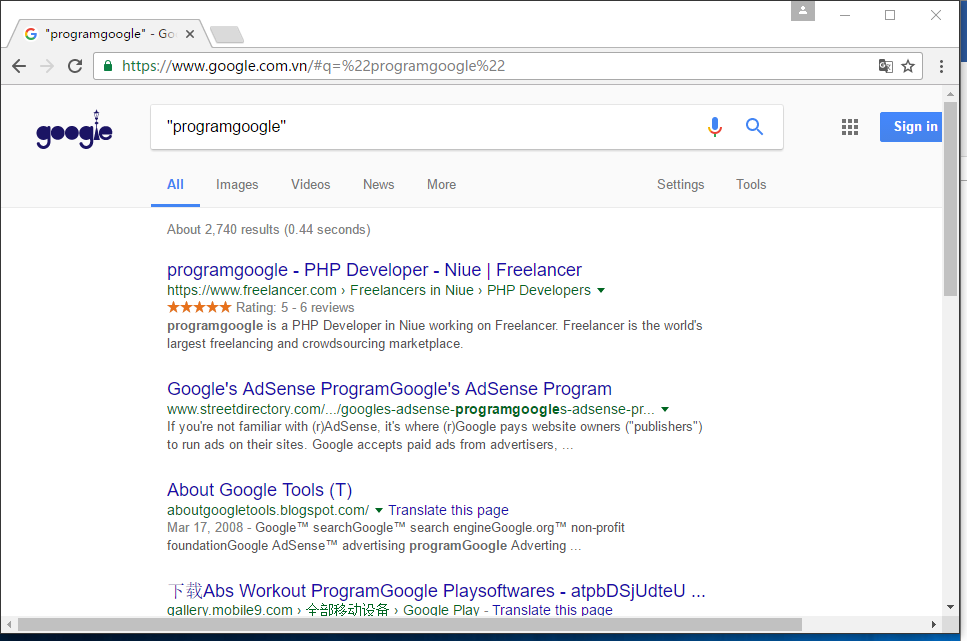
Task: Click the horizontal scrollbar right arrow
Action: (934, 624)
